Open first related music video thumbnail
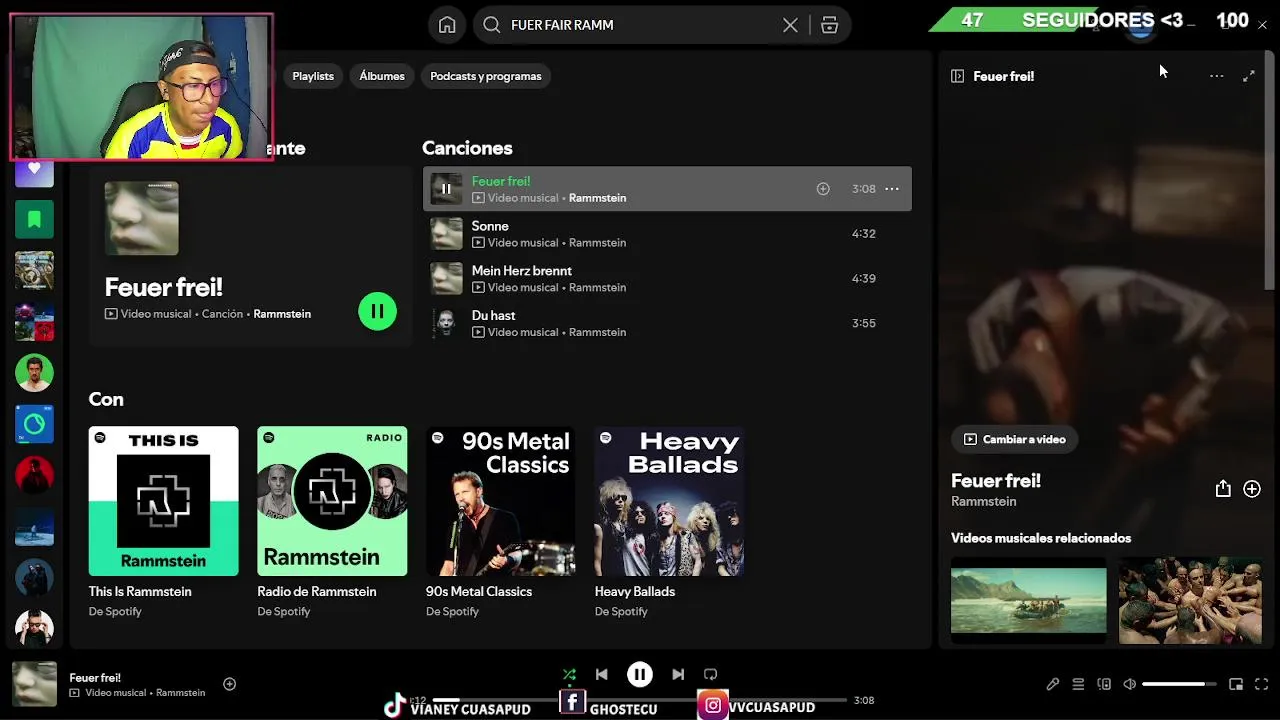The image size is (1280, 720). [x=1029, y=599]
